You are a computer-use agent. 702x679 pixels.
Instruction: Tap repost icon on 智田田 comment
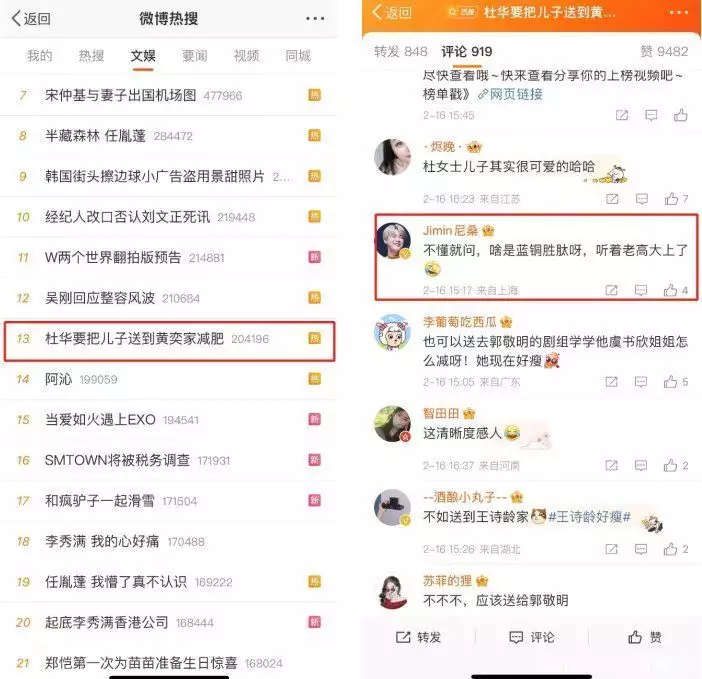(611, 465)
